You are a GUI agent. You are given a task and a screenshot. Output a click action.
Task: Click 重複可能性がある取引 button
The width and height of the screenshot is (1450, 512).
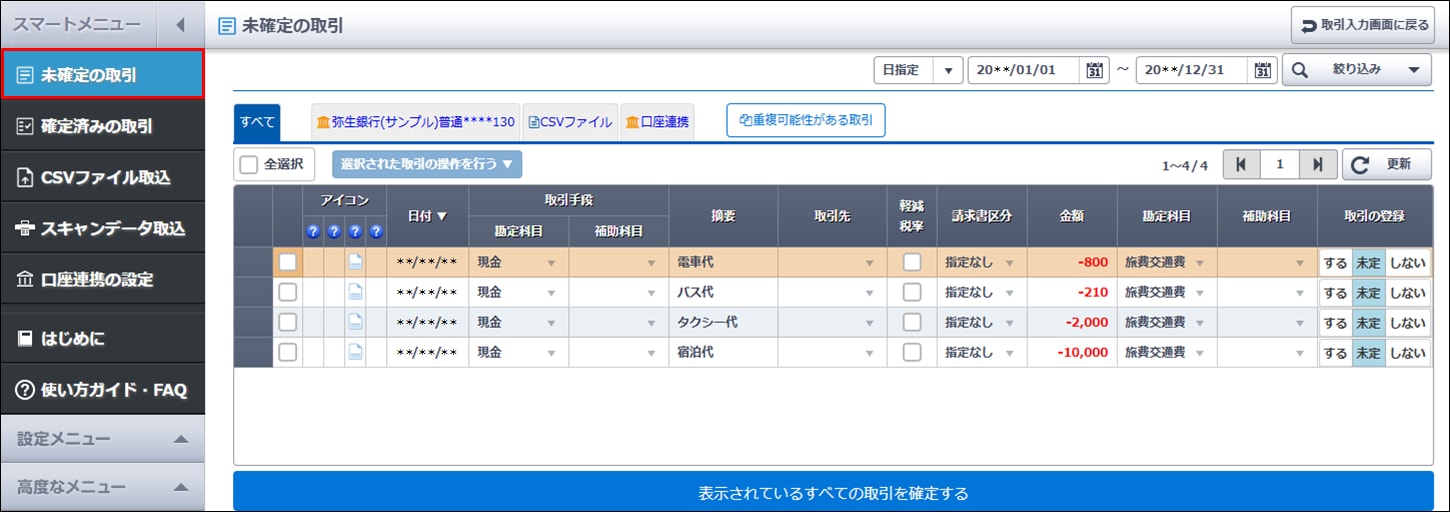(x=805, y=121)
